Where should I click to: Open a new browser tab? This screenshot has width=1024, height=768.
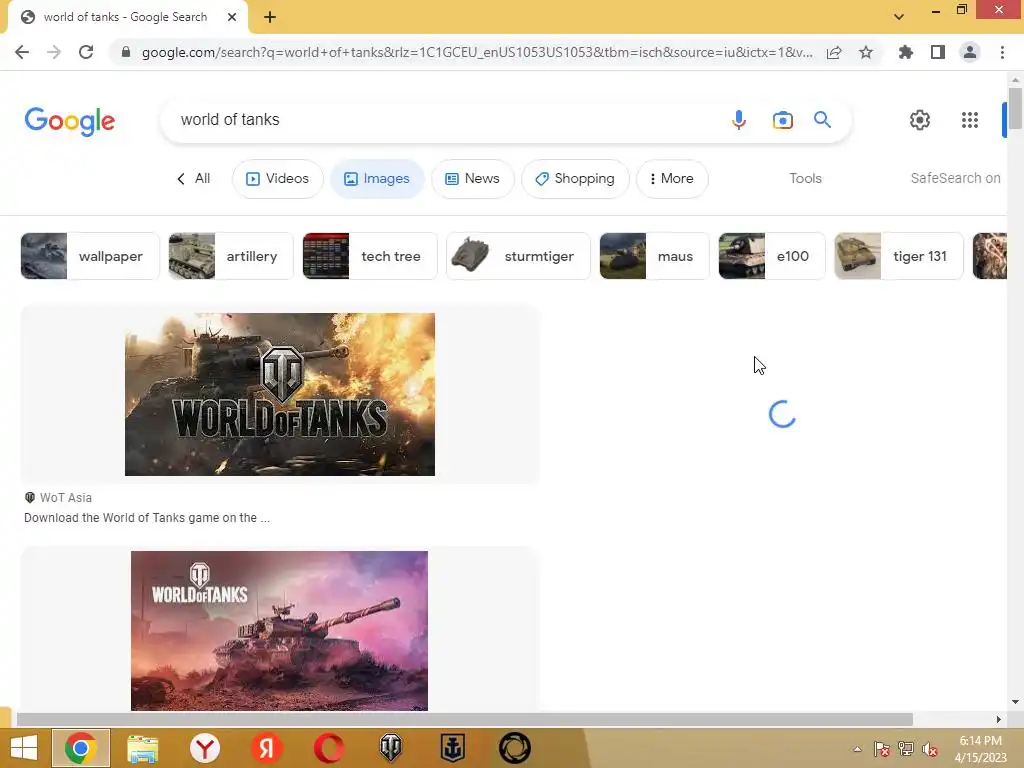(x=270, y=17)
